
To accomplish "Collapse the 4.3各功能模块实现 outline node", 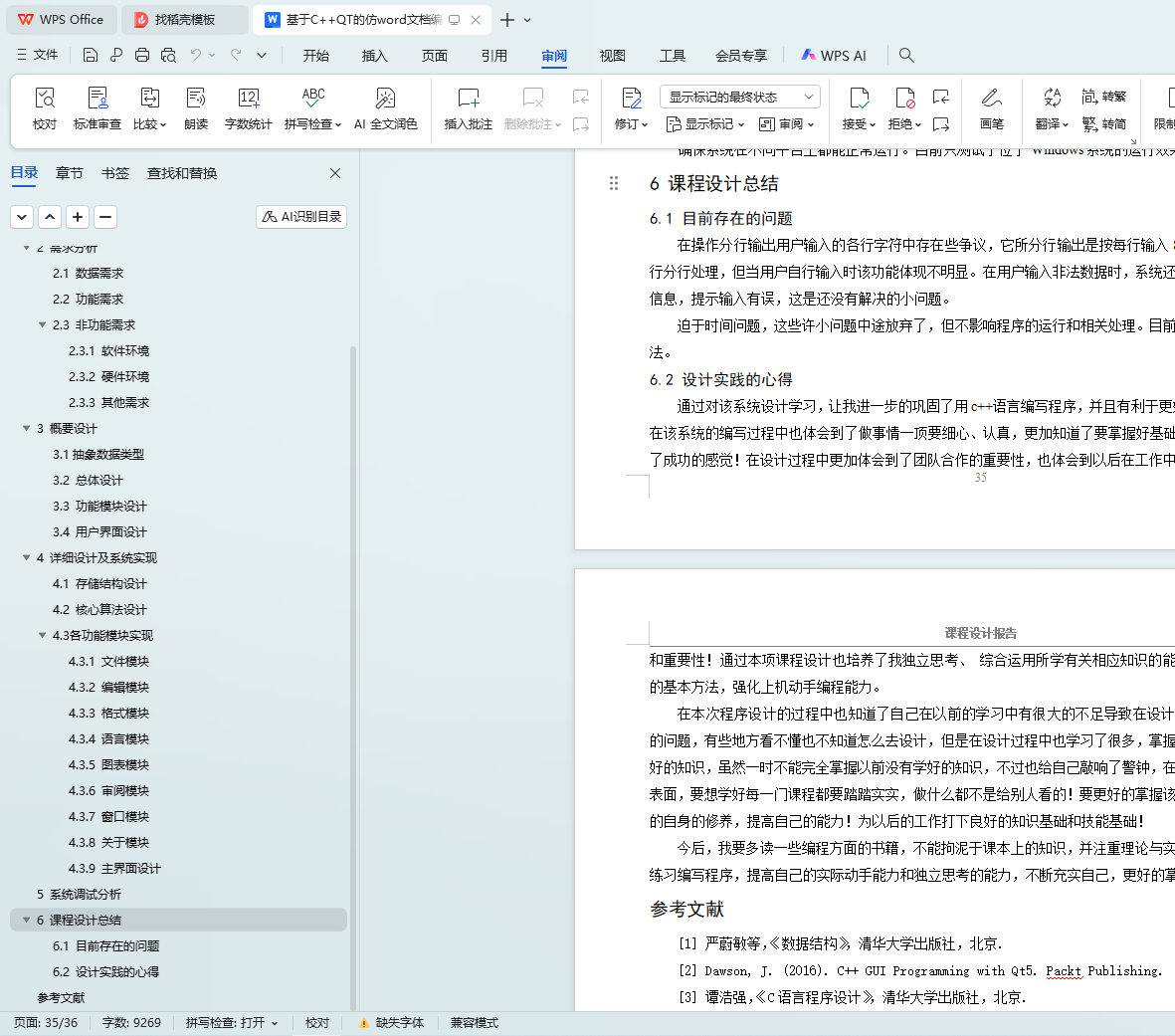I will pos(42,635).
